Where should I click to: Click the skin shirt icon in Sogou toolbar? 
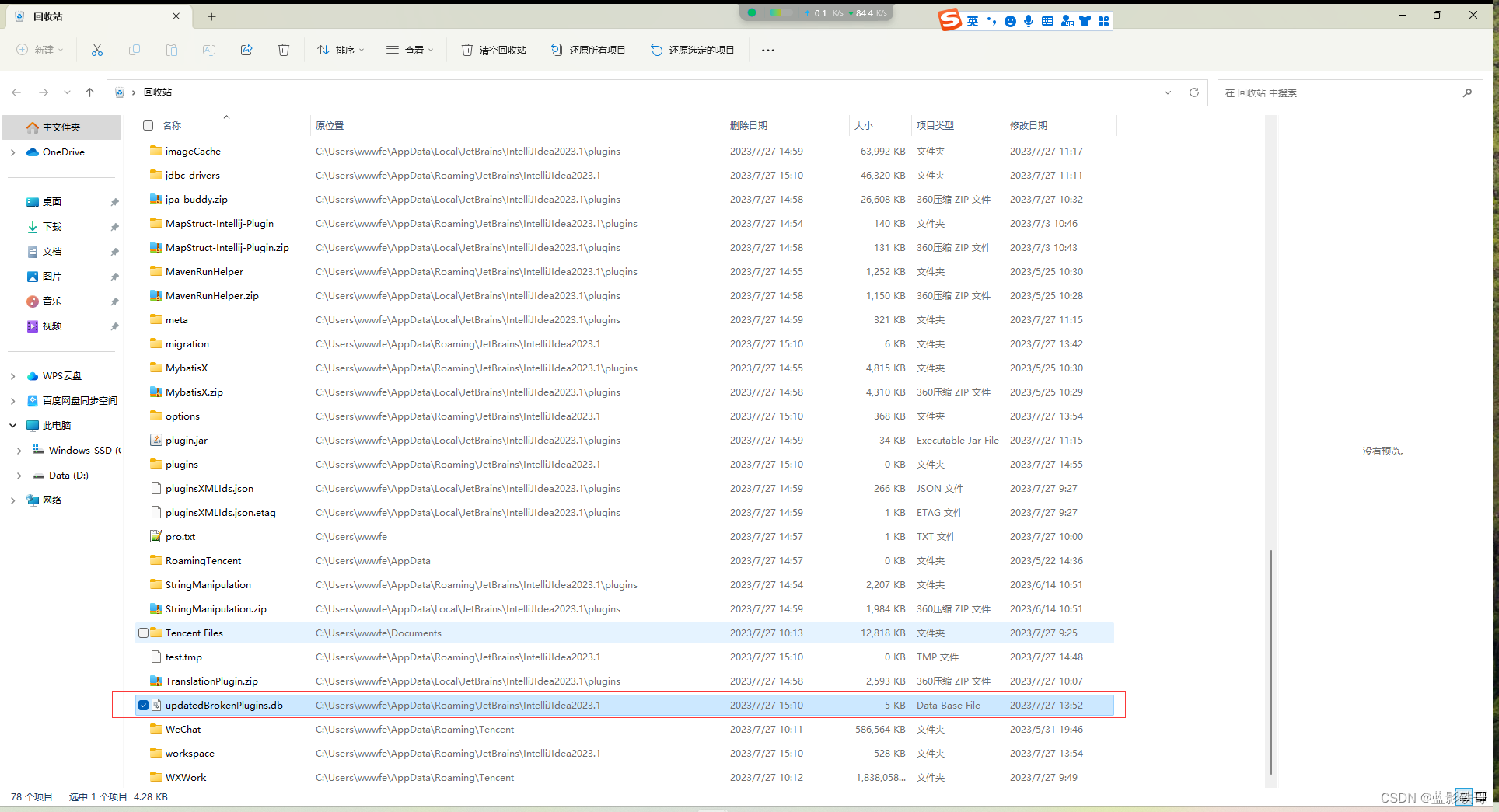(x=1085, y=21)
